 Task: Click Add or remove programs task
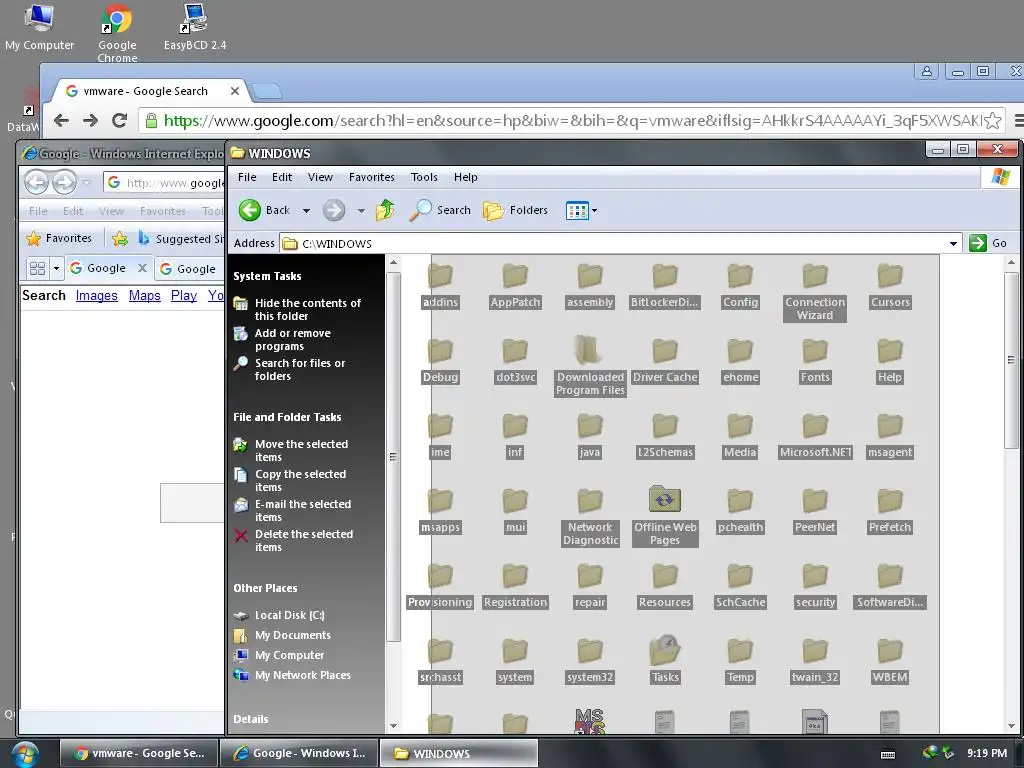tap(293, 340)
